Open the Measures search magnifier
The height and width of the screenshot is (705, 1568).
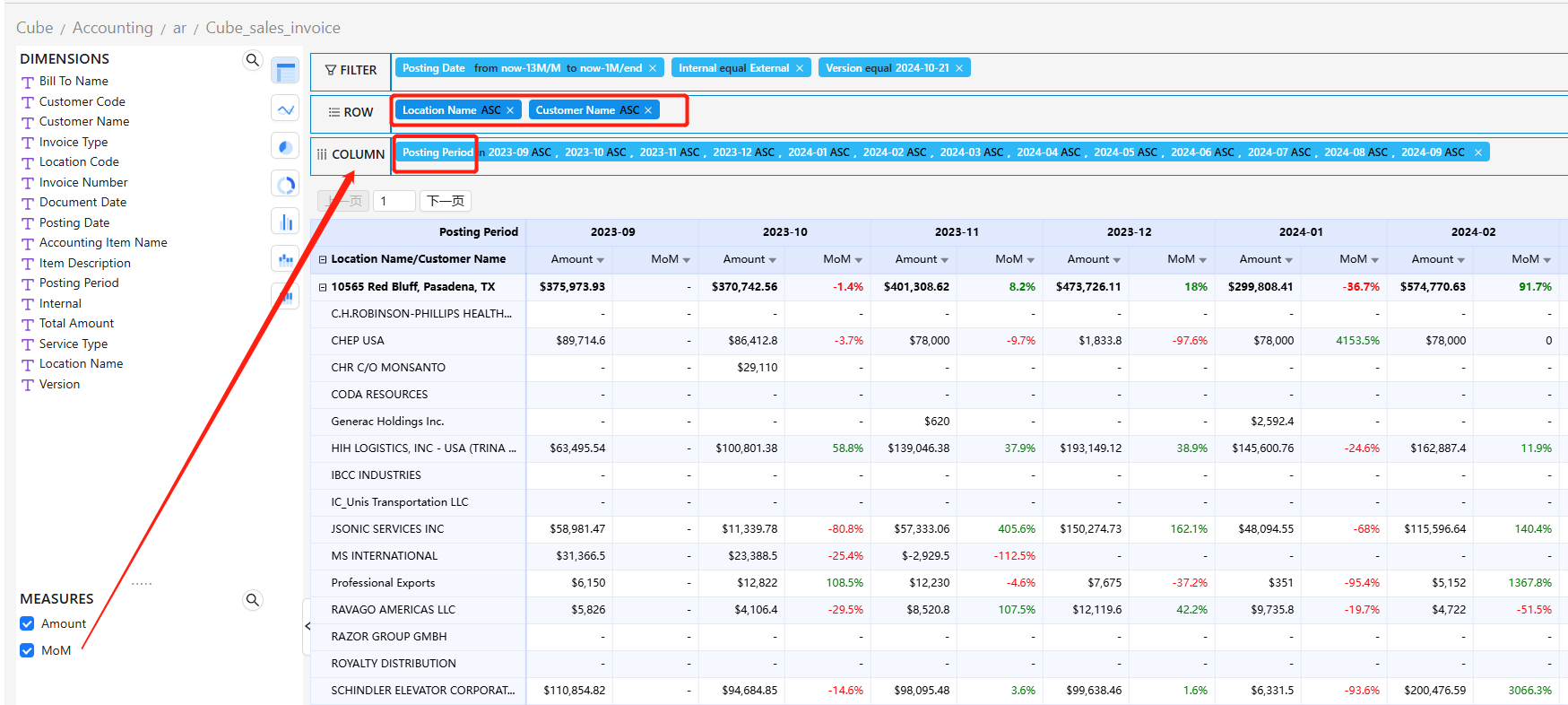coord(253,600)
